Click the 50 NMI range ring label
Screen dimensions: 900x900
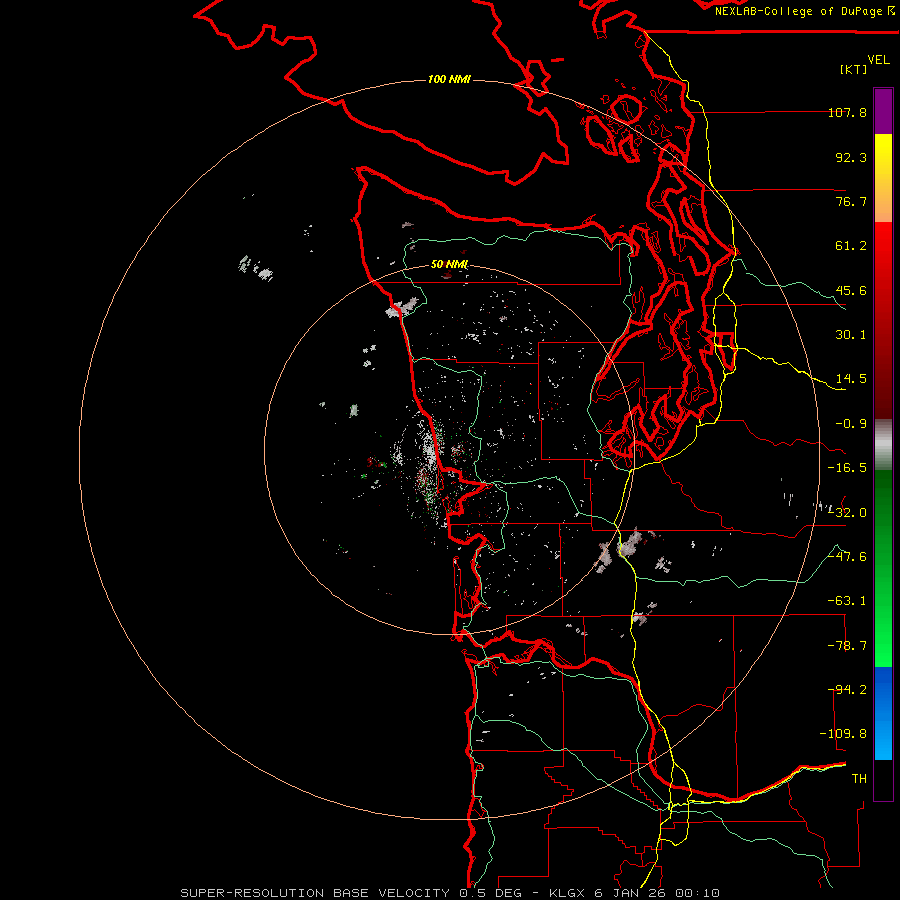pos(449,264)
